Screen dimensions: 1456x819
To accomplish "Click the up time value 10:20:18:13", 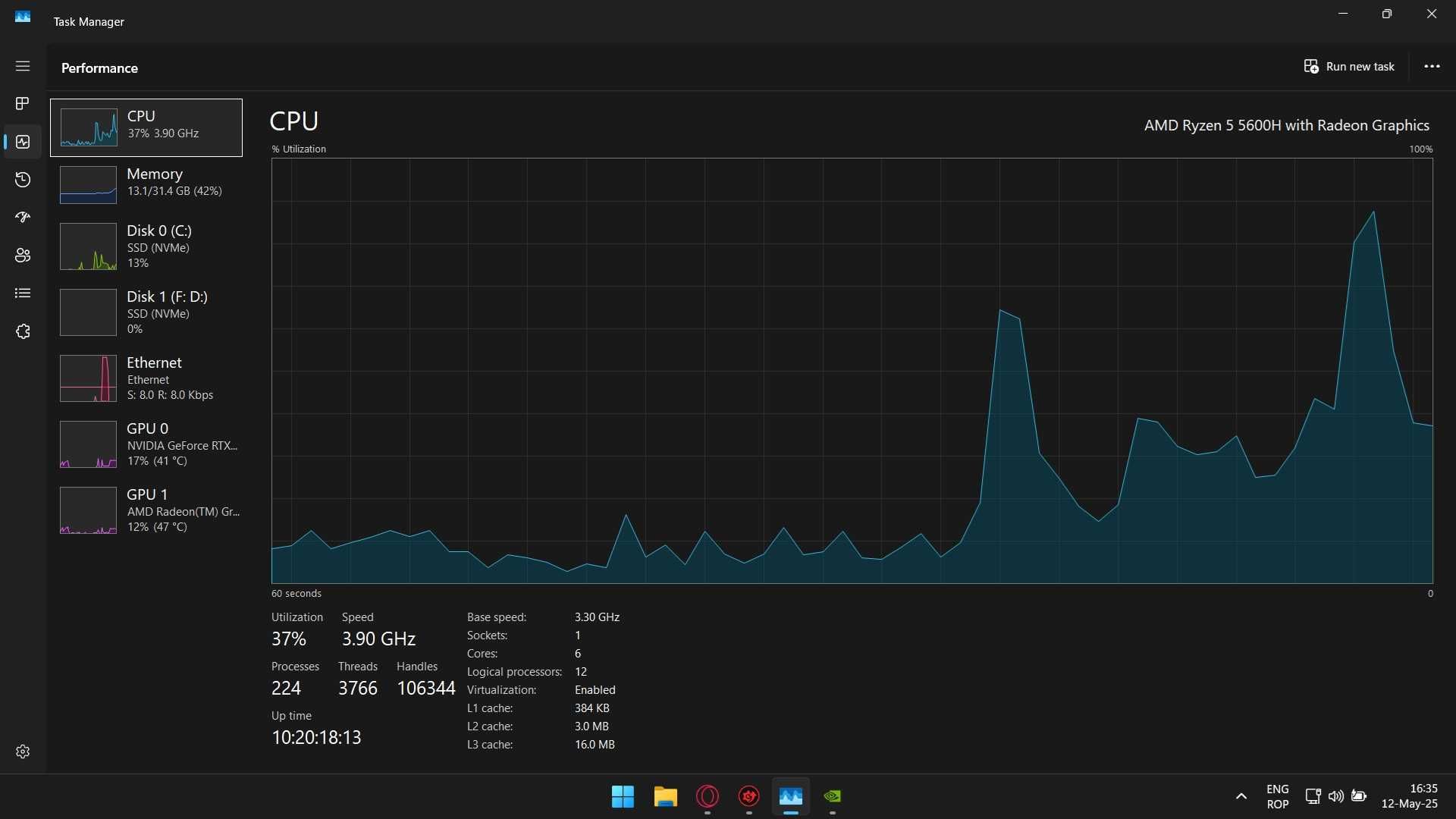I will (316, 737).
